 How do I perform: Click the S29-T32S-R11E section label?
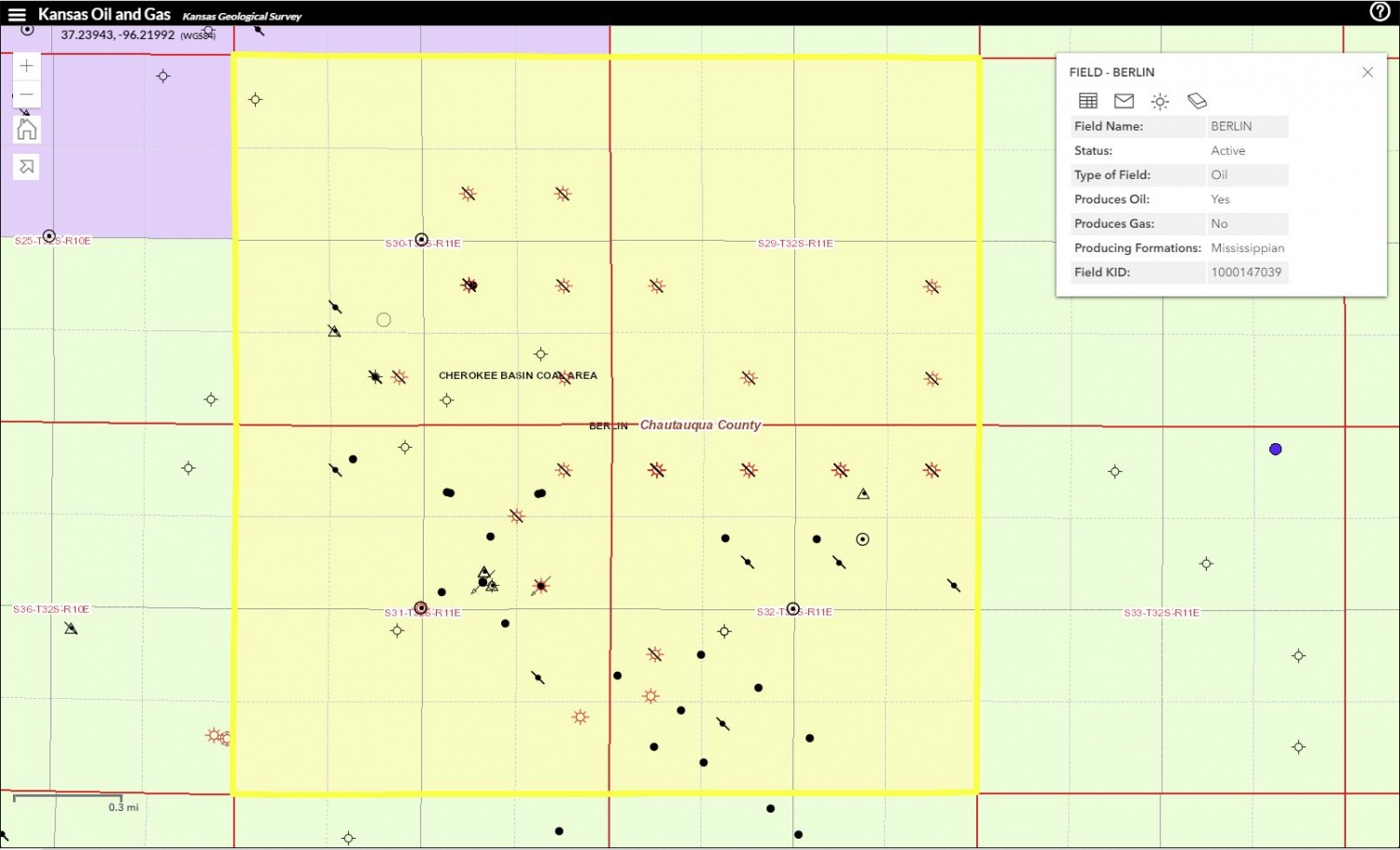(x=795, y=244)
